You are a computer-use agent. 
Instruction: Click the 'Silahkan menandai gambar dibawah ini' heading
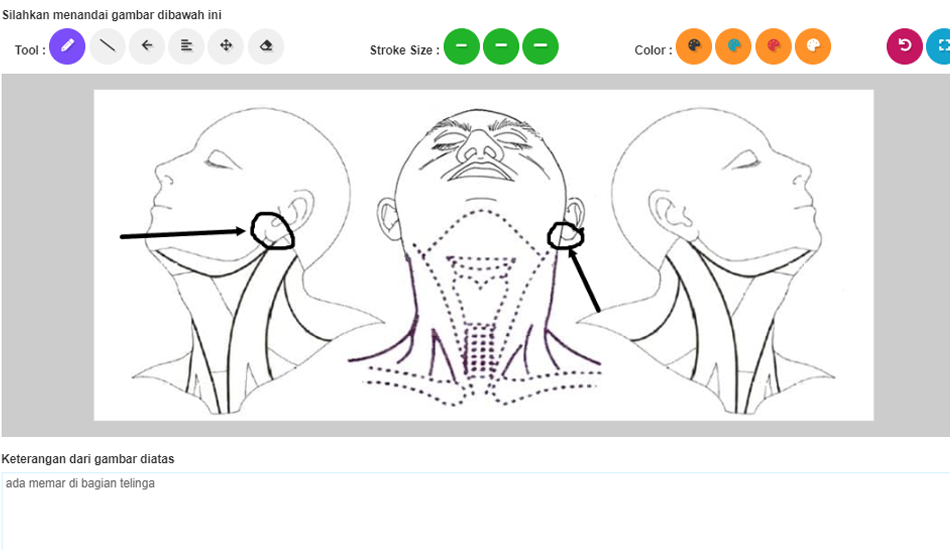pyautogui.click(x=111, y=15)
